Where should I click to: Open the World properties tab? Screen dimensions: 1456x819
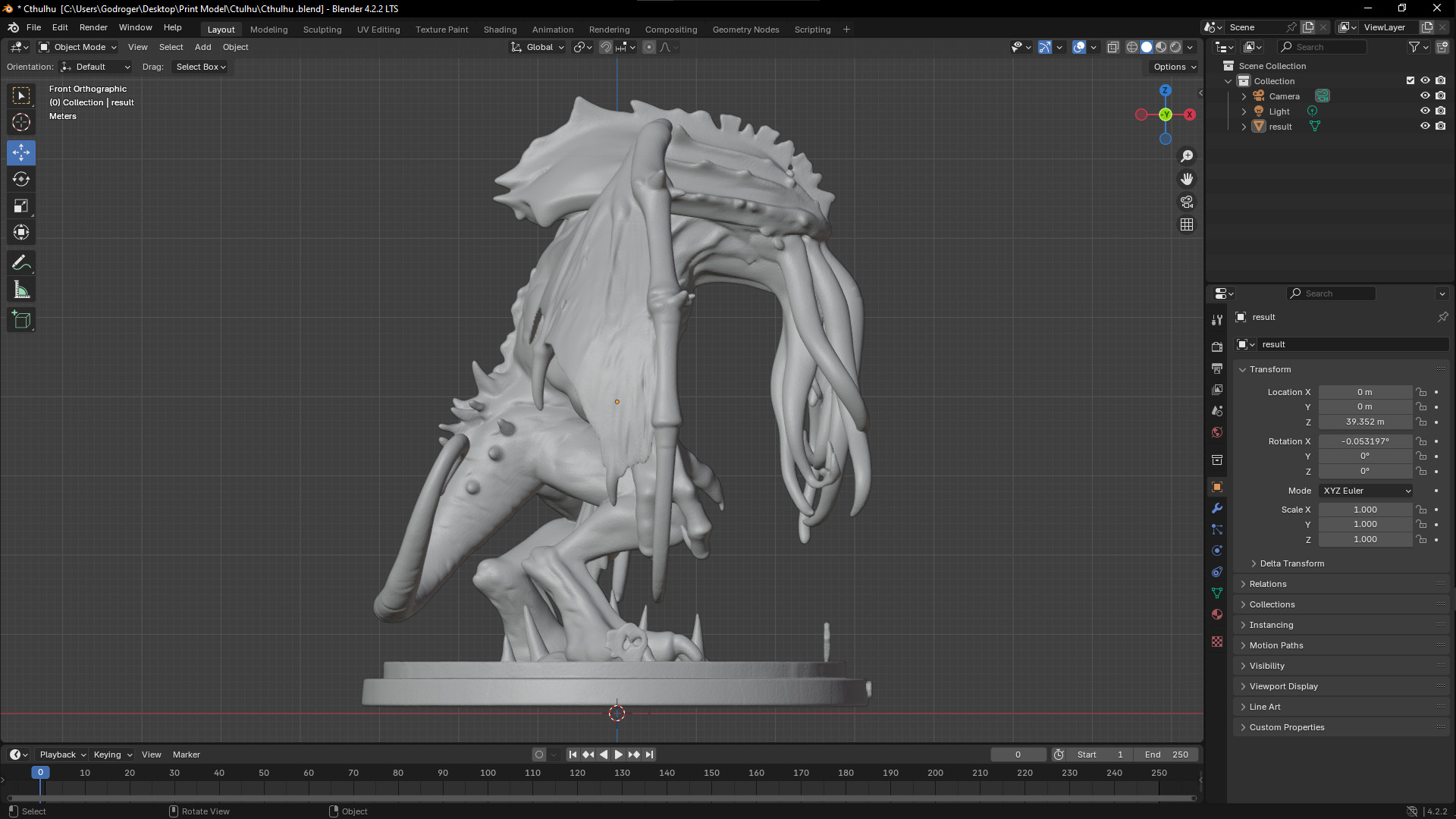click(x=1217, y=432)
